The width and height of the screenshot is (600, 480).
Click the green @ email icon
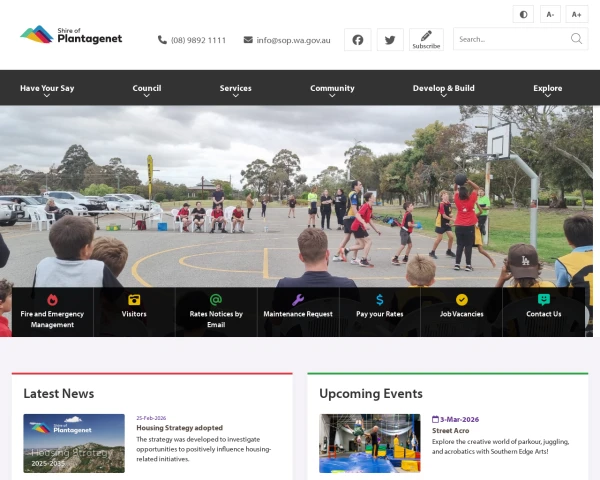(x=216, y=300)
